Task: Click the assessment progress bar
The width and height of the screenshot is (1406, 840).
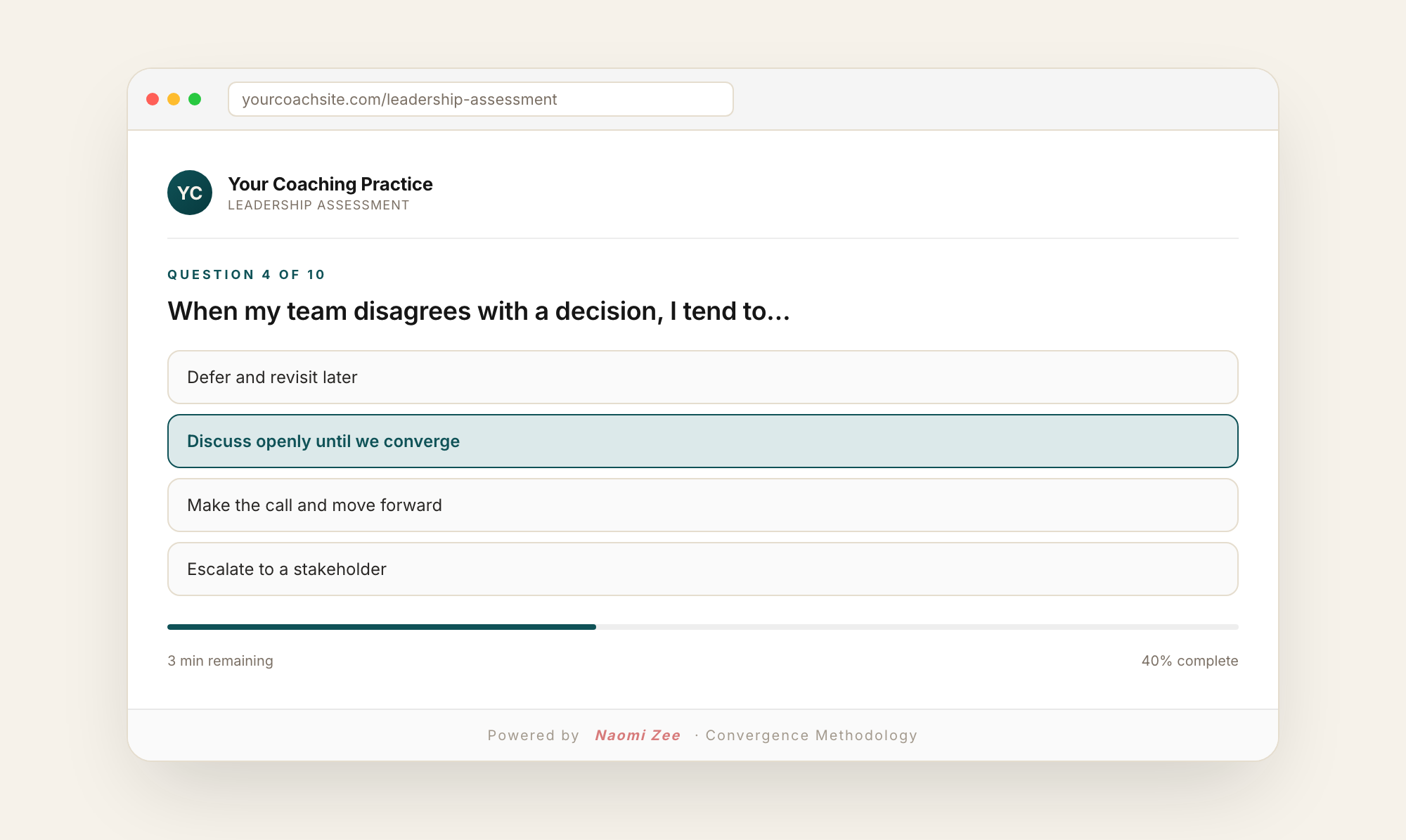Action: pyautogui.click(x=702, y=627)
